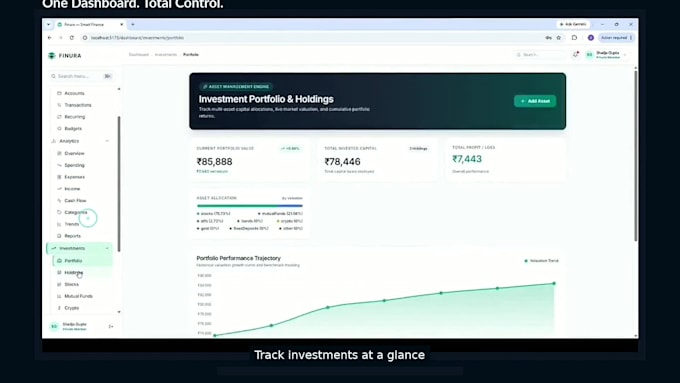Close the Finura browser tab
The height and width of the screenshot is (383, 680).
121,24
